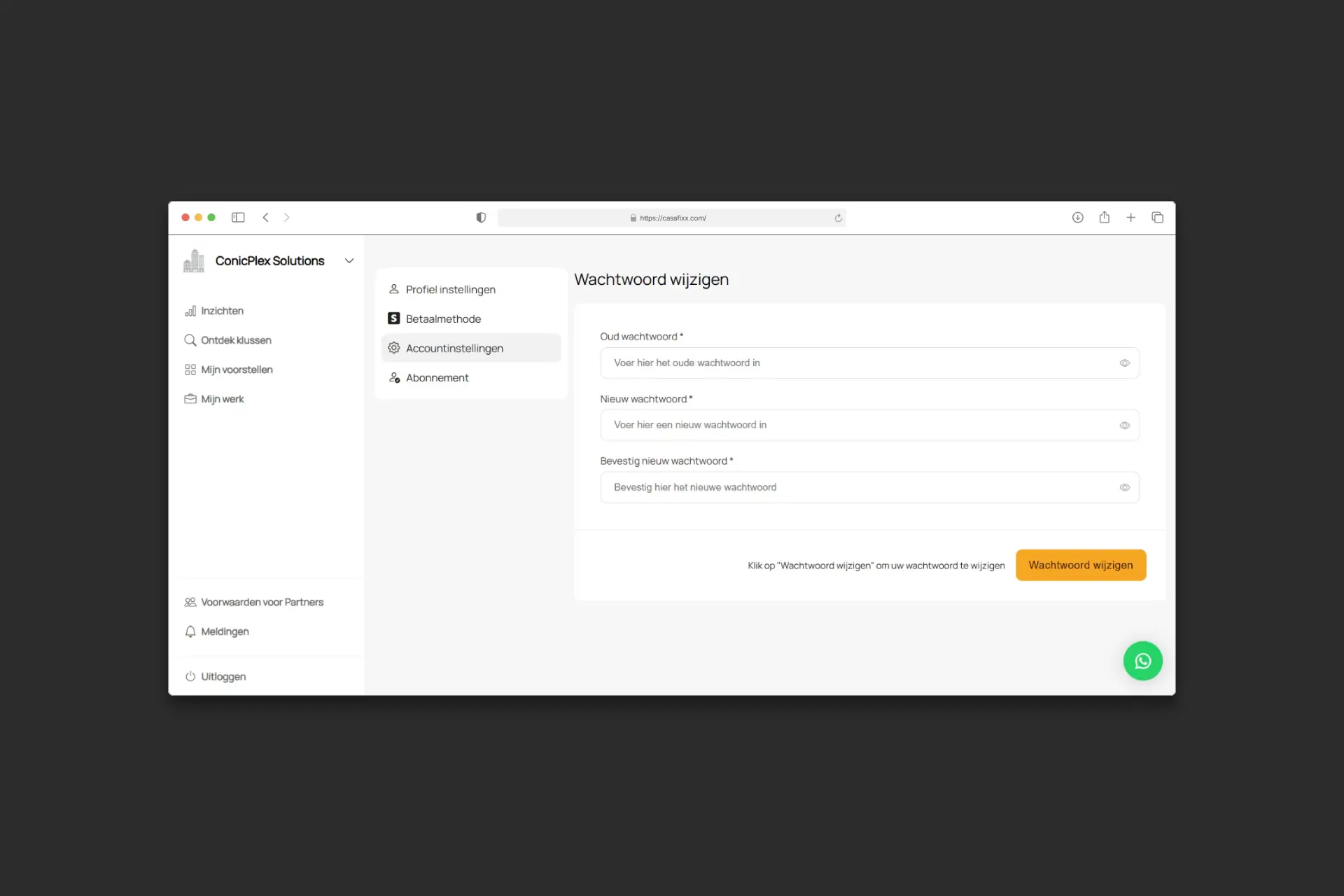Click the privacy shield icon
Image resolution: width=1344 pixels, height=896 pixels.
point(481,218)
